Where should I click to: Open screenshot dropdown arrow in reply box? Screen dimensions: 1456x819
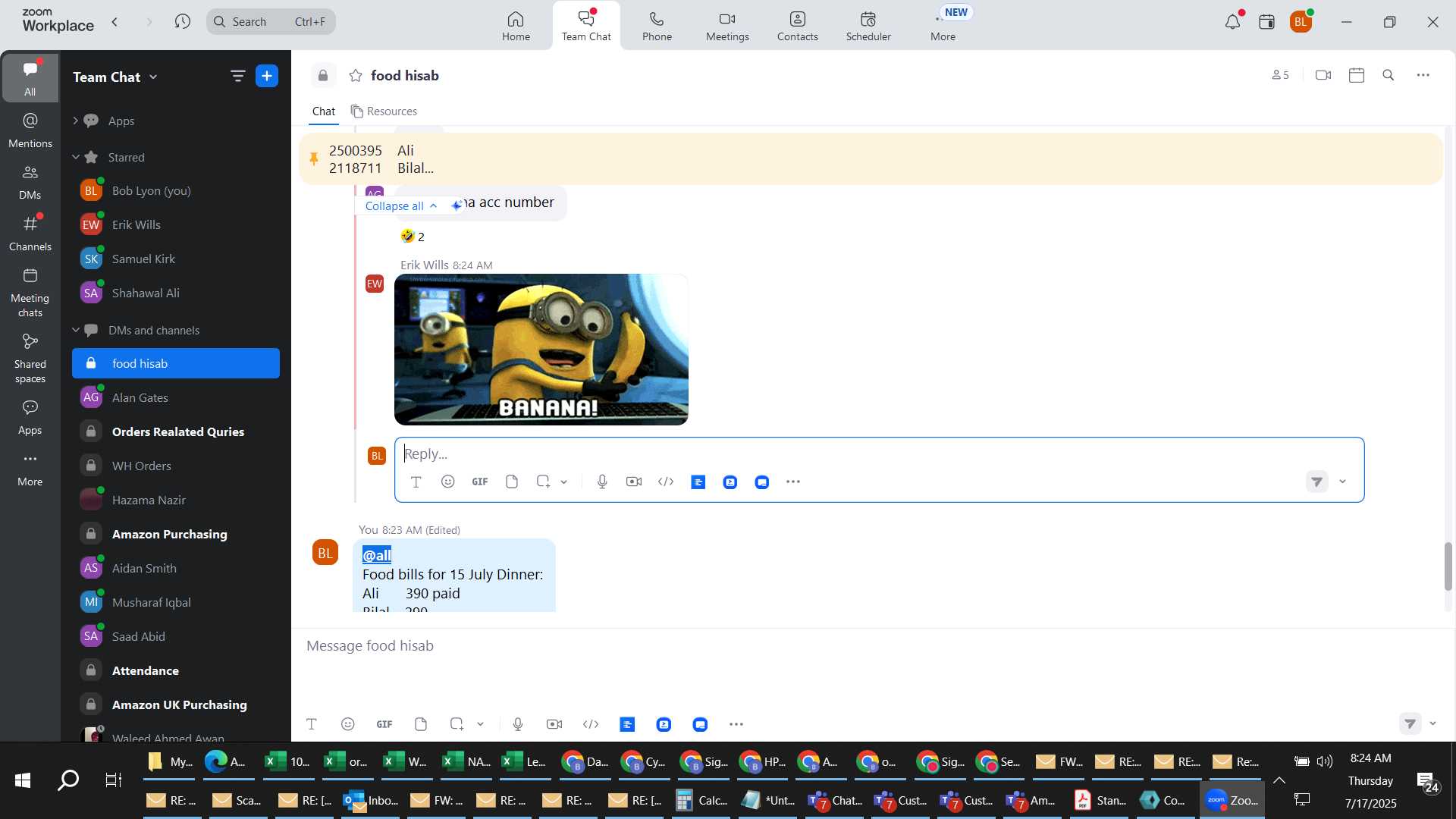point(564,482)
